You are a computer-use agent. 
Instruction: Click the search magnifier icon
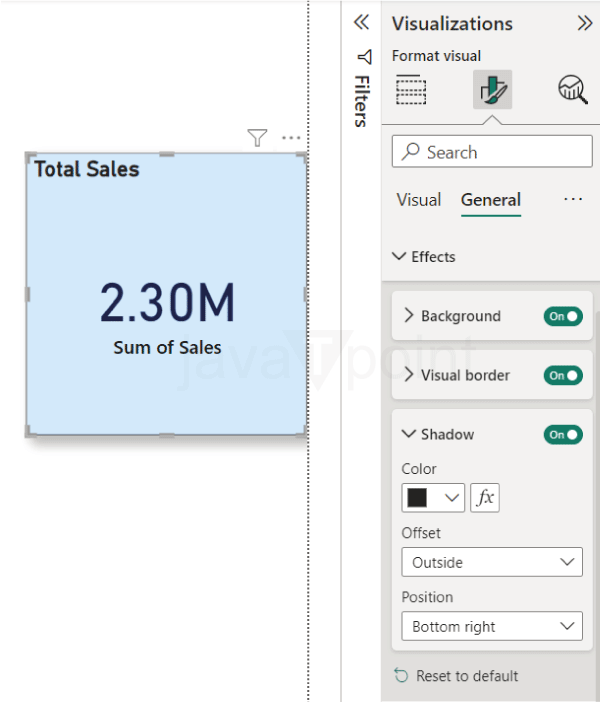(410, 151)
